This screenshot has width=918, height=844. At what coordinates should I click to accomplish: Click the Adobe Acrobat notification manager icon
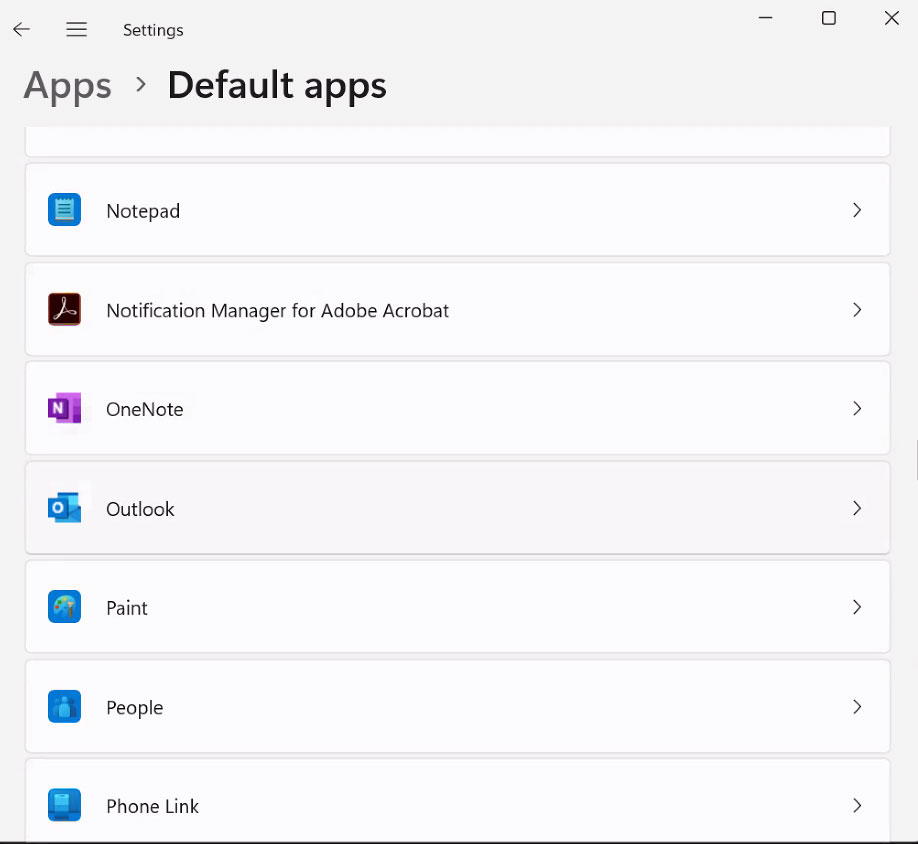(x=64, y=309)
